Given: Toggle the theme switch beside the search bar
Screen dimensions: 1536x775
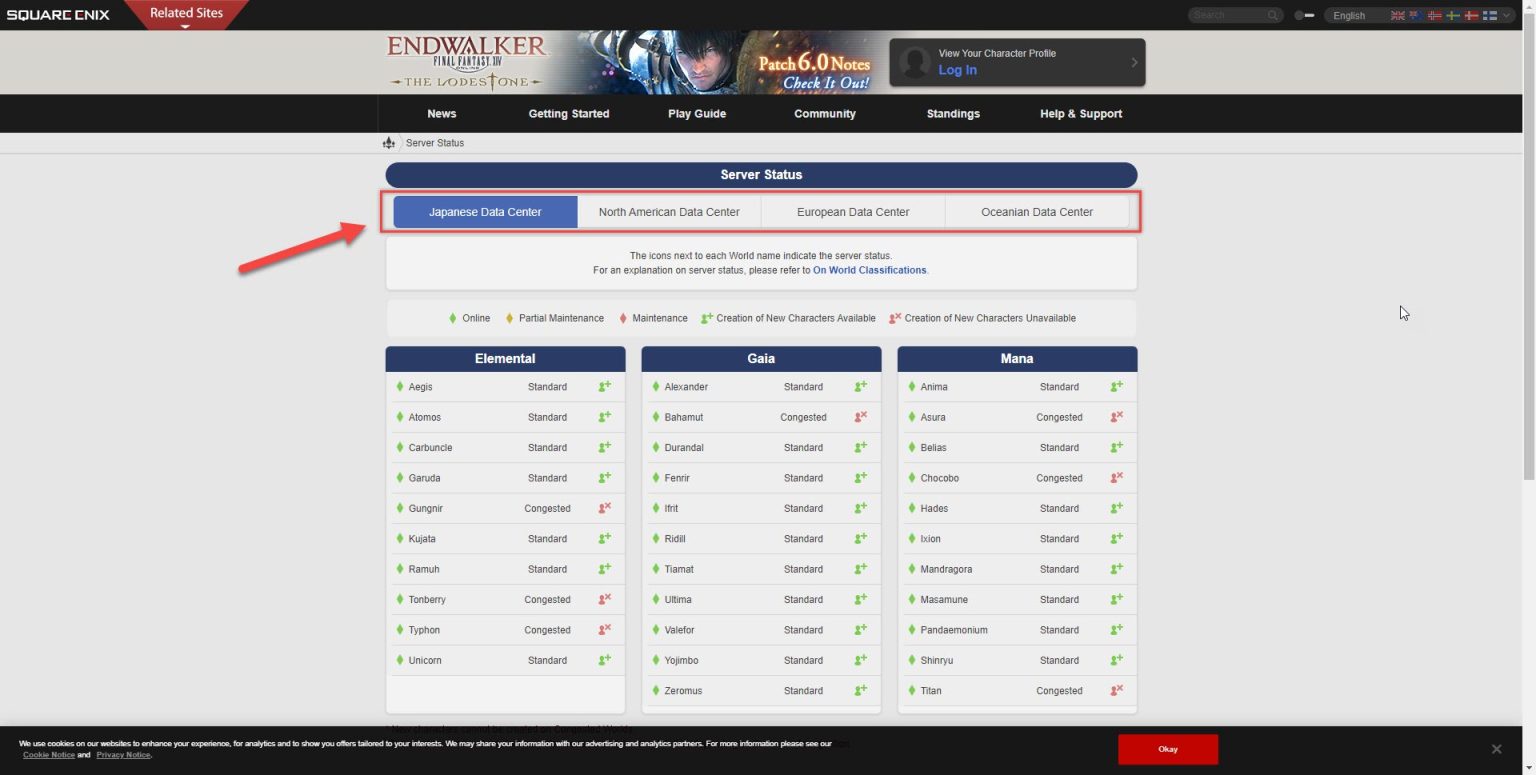Looking at the screenshot, I should click(x=1305, y=15).
